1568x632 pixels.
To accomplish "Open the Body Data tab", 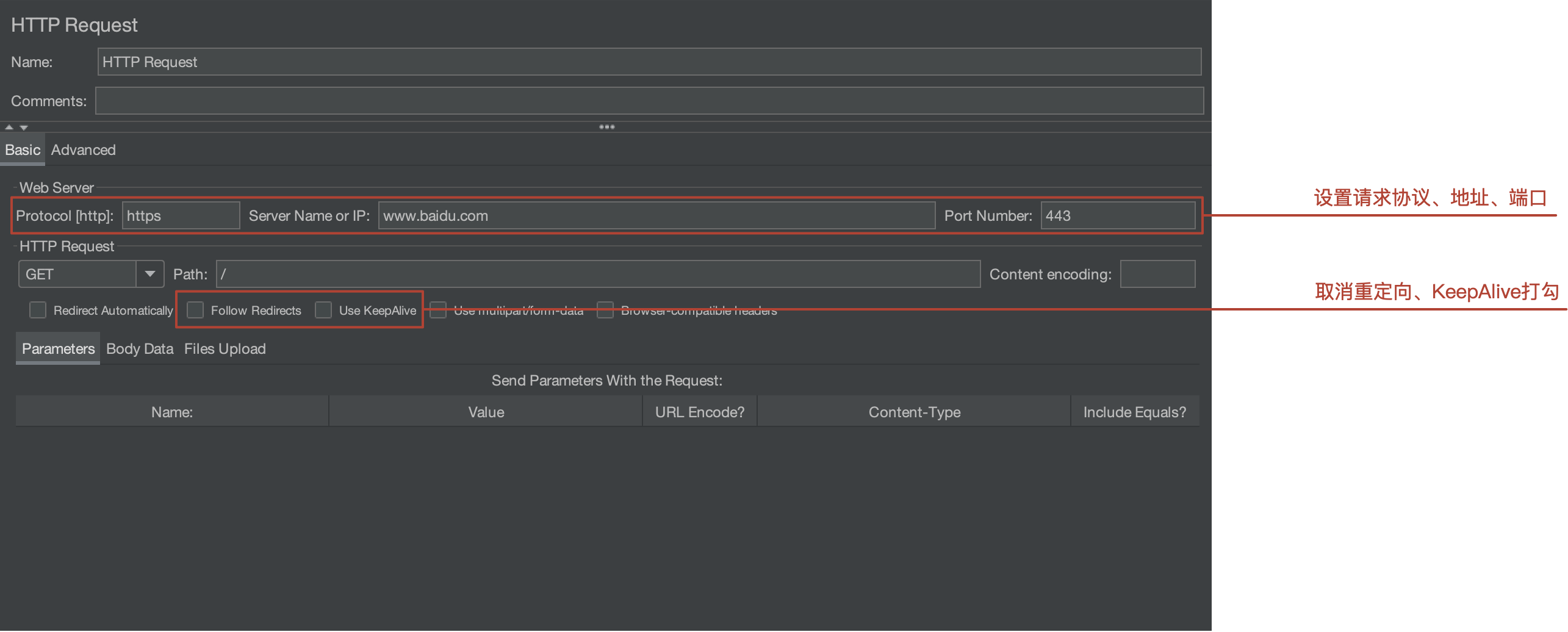I will (139, 348).
